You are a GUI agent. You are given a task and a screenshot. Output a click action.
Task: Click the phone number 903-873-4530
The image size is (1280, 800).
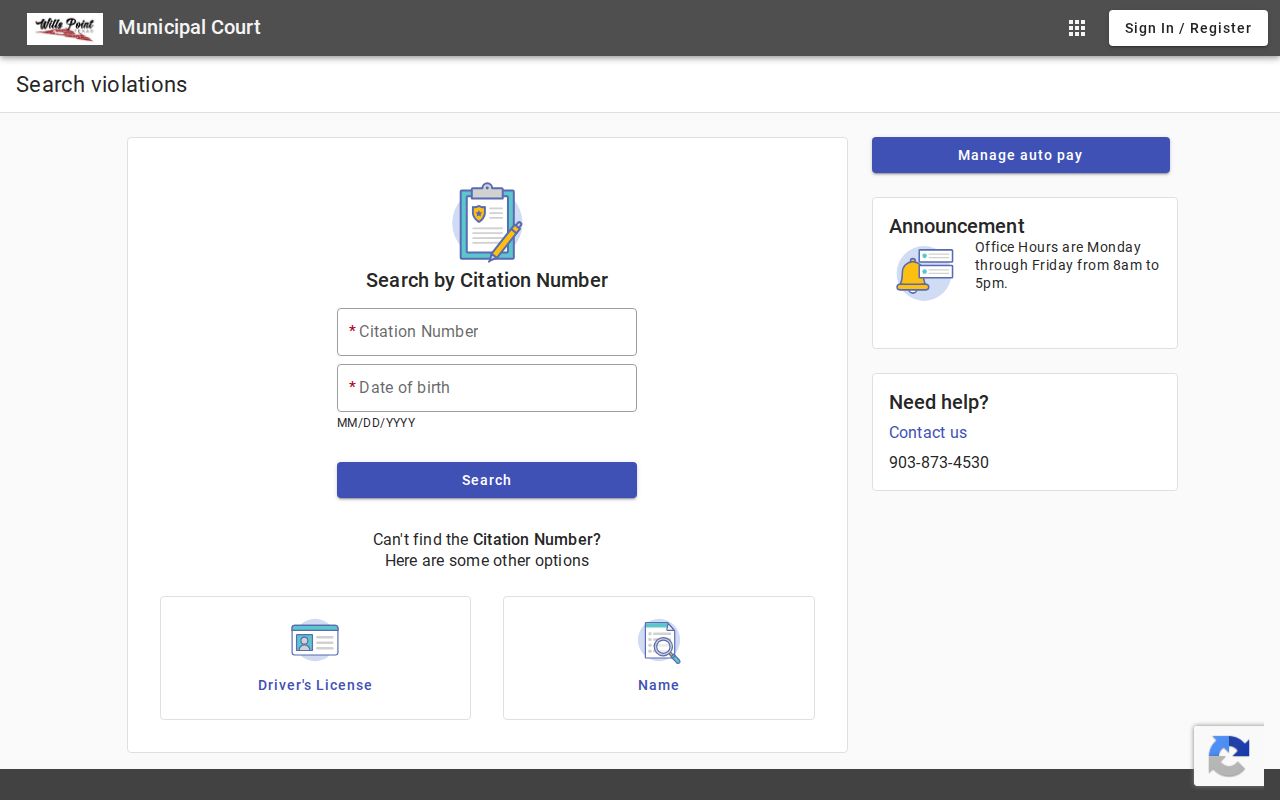pos(939,462)
